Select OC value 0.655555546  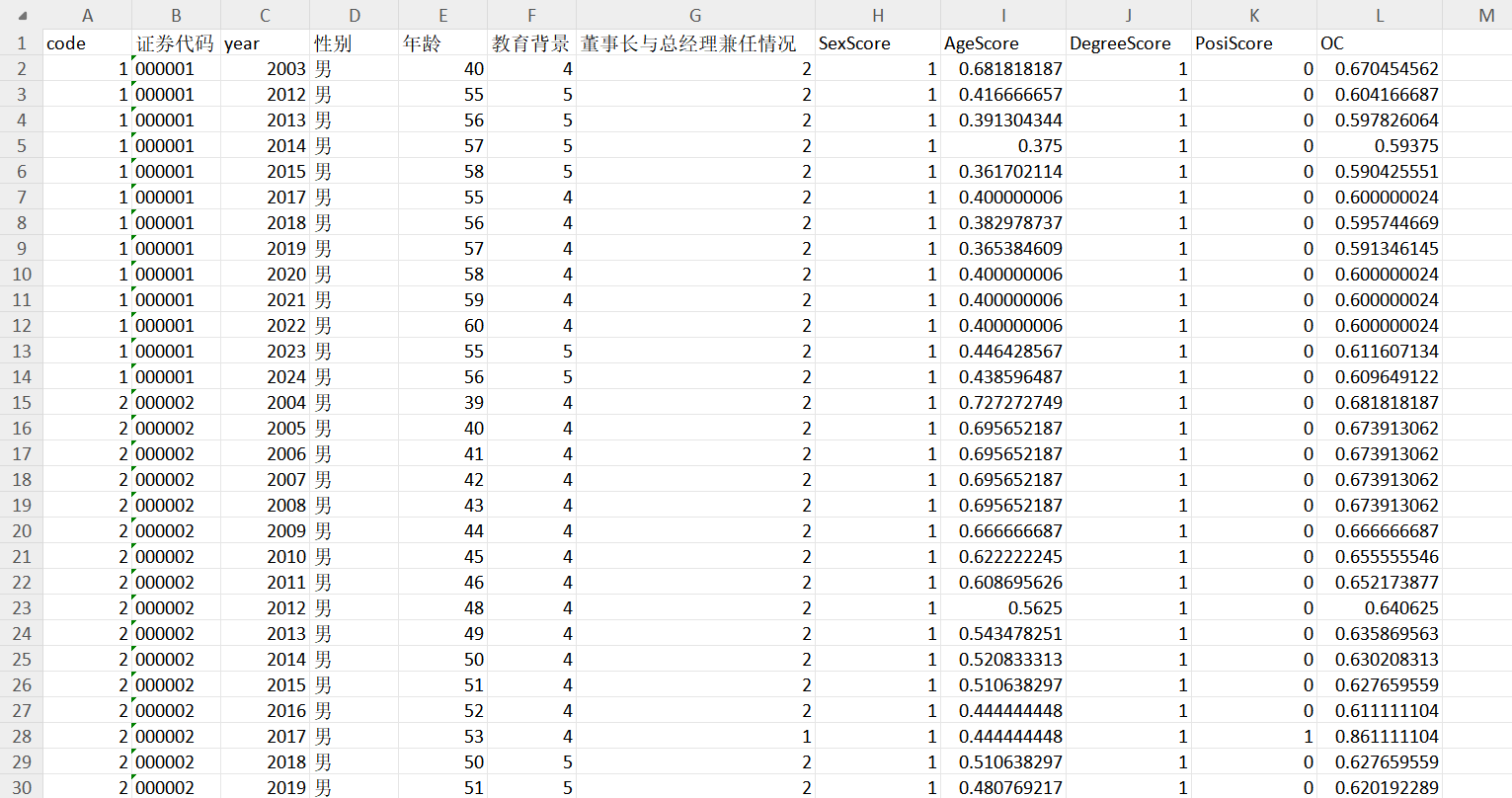[x=1380, y=557]
